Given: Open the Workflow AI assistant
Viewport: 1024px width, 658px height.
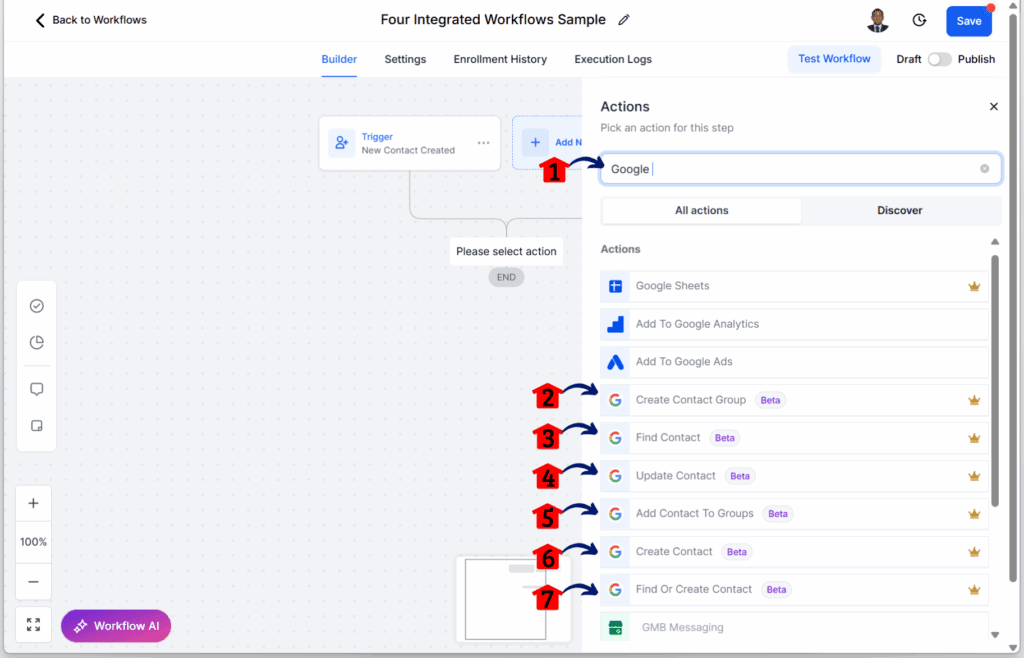Looking at the screenshot, I should [116, 626].
